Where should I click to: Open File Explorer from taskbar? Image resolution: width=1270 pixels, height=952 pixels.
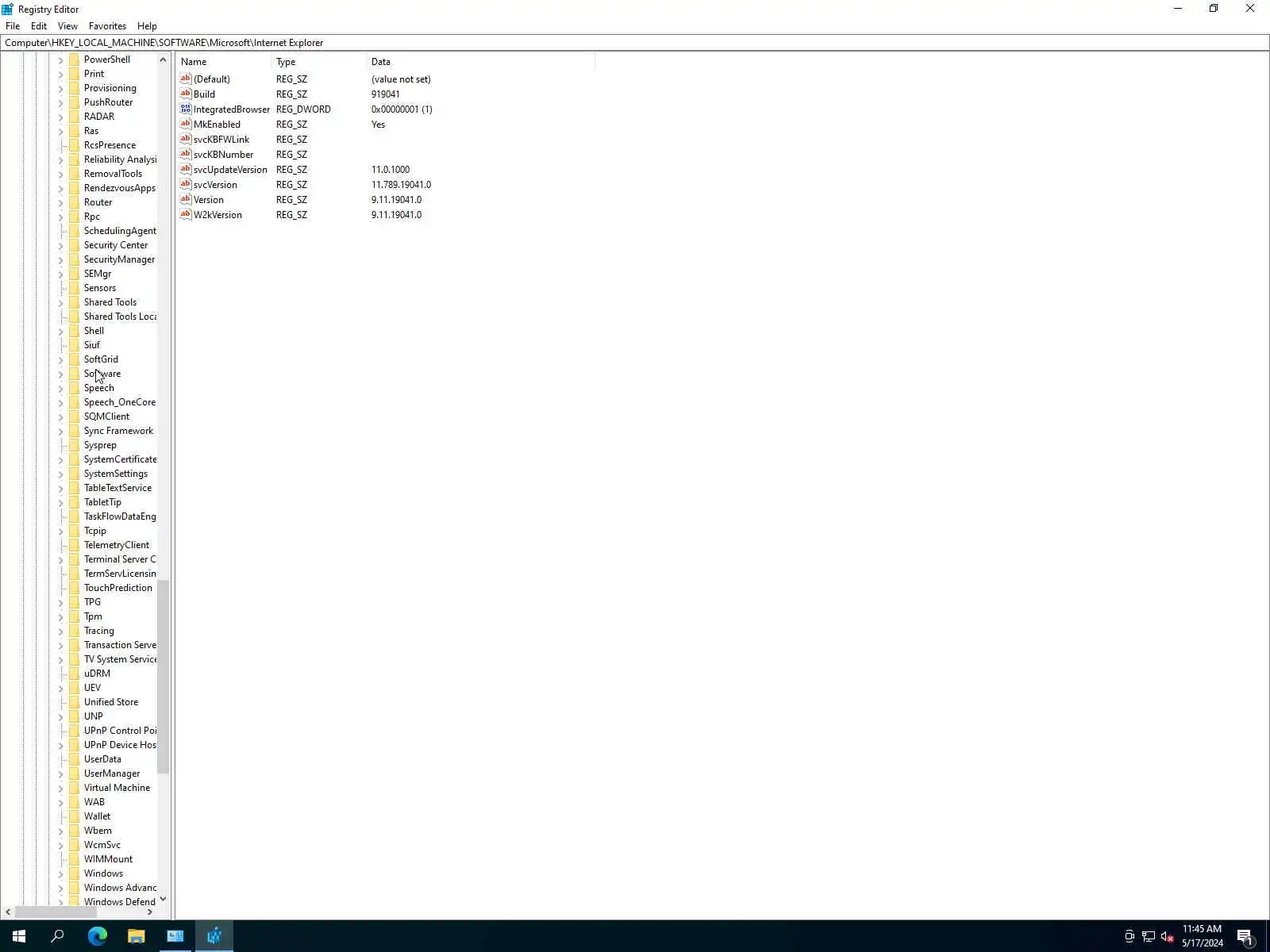coord(136,936)
